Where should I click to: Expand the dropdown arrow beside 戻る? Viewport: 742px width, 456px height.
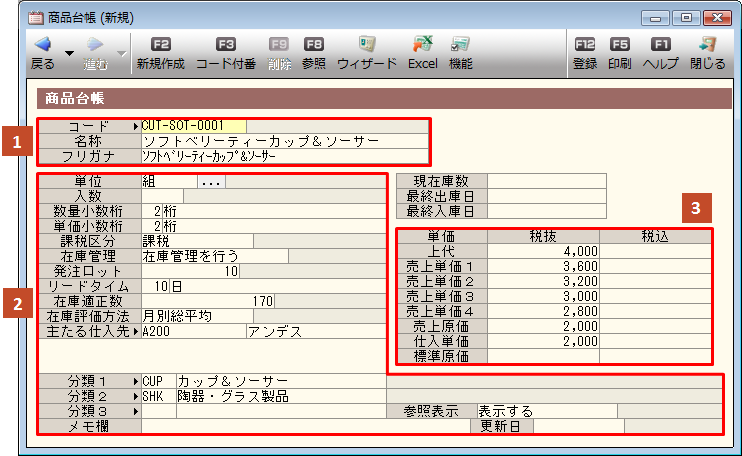69,52
